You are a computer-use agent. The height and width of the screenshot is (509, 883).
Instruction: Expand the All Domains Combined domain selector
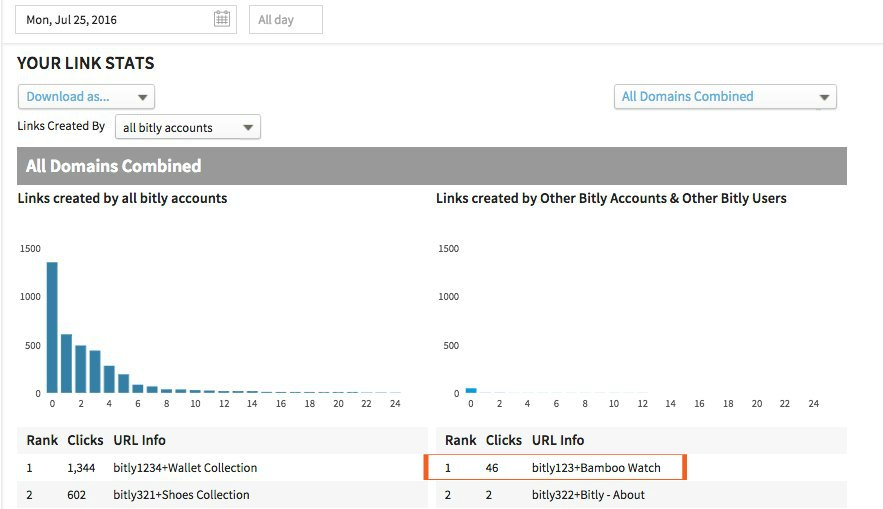[725, 97]
